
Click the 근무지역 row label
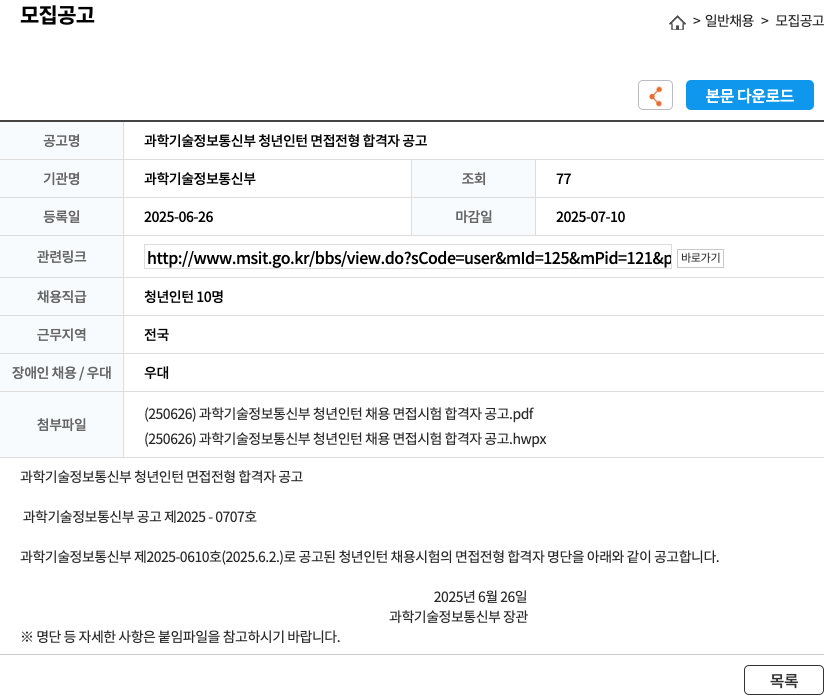[61, 334]
